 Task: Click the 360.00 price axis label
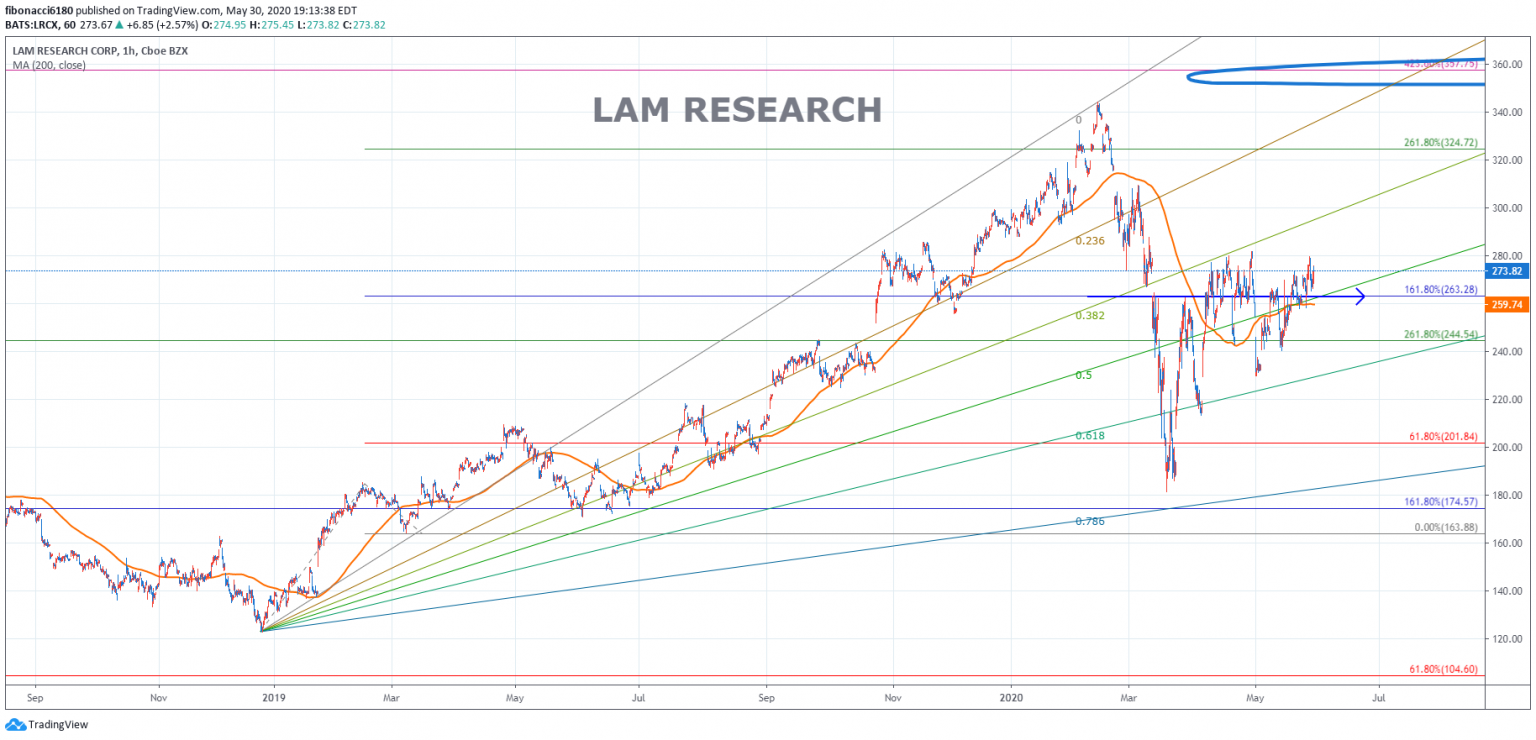point(1509,64)
